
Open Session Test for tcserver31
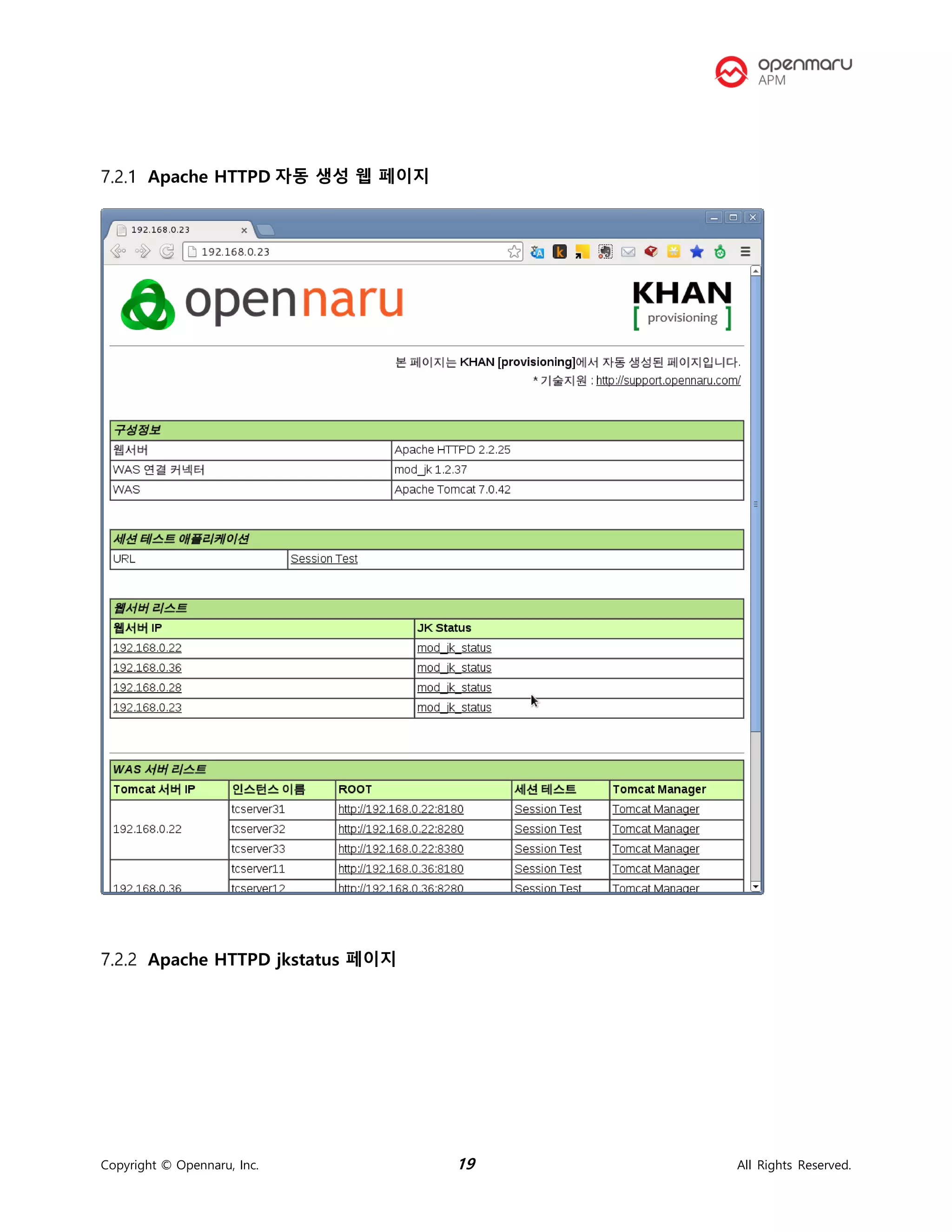pos(548,809)
